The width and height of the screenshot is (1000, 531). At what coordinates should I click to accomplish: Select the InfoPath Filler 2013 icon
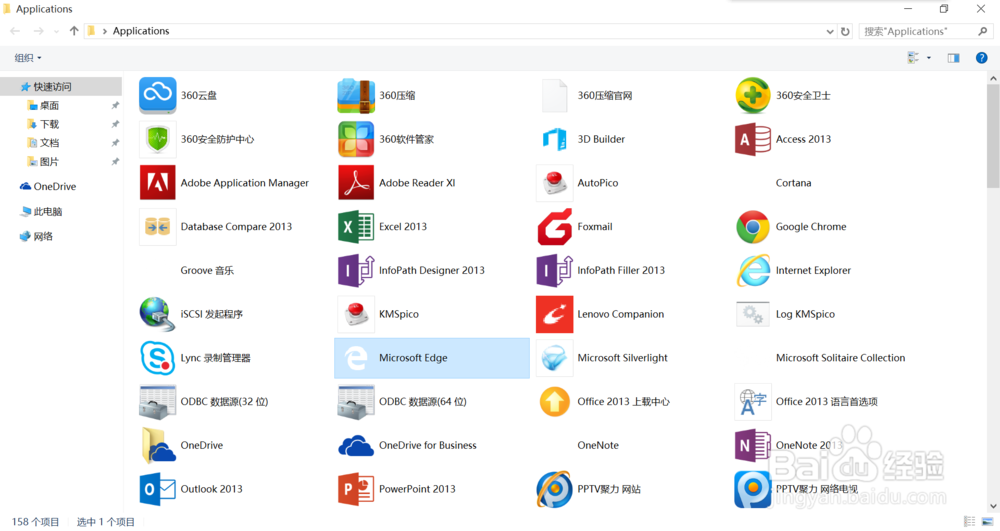tap(554, 270)
